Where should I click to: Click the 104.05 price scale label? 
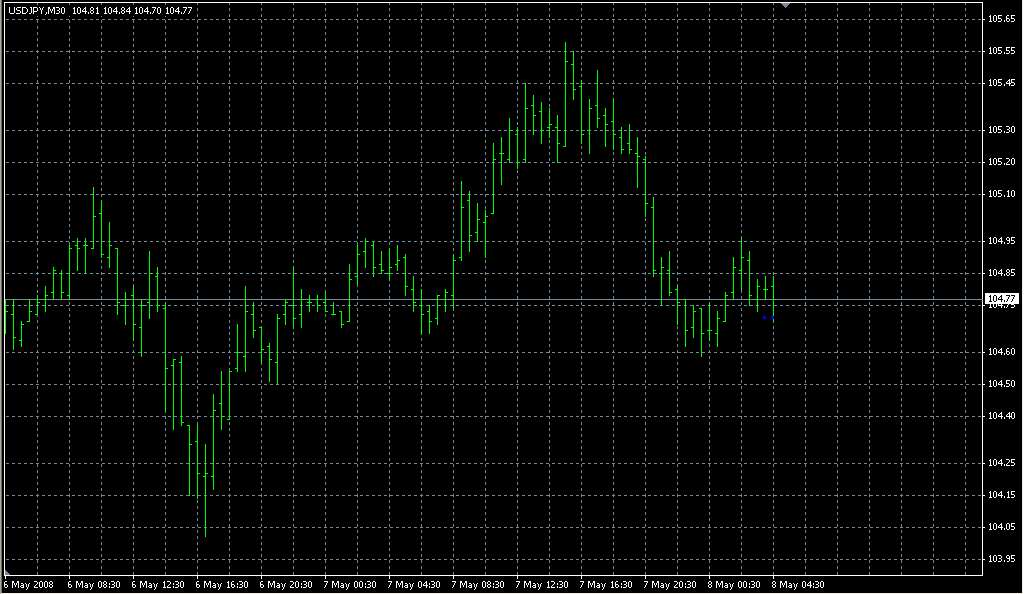click(x=1001, y=527)
